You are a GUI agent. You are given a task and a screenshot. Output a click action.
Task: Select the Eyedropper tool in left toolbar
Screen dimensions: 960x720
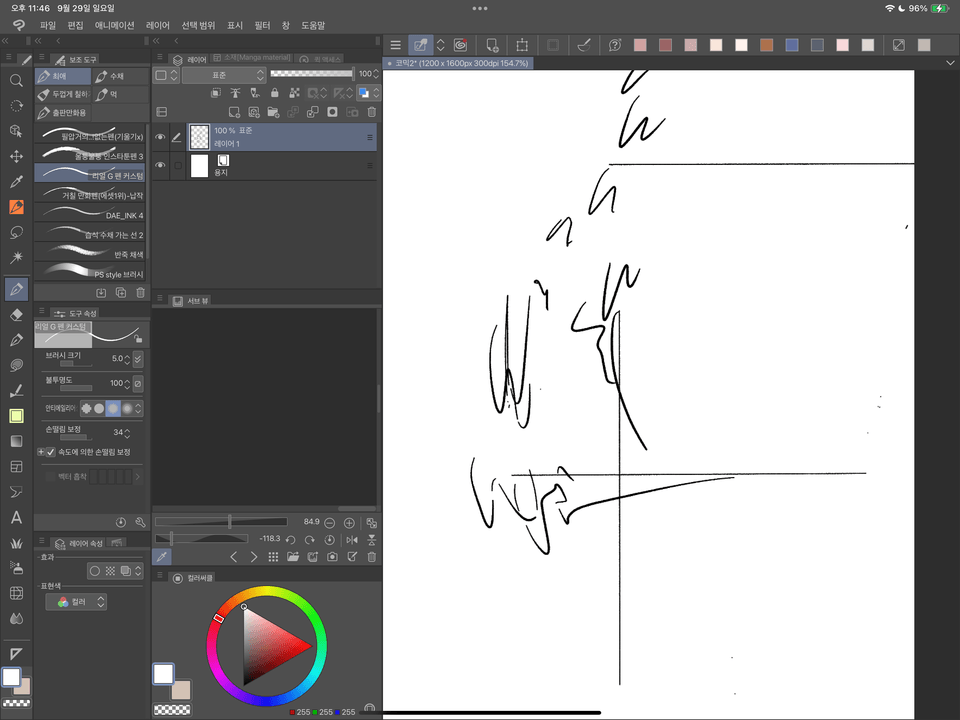[15, 183]
